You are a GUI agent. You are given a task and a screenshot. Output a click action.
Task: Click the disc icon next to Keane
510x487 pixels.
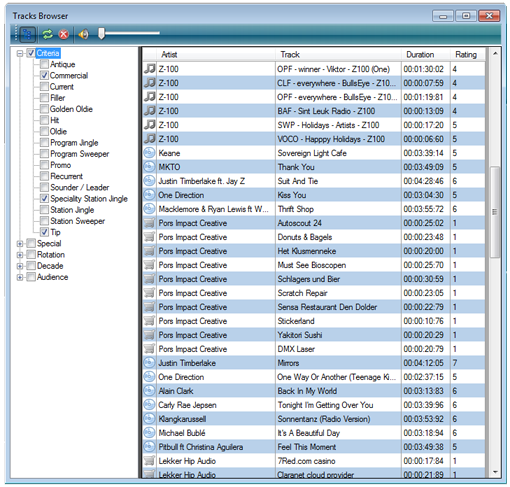(x=149, y=153)
